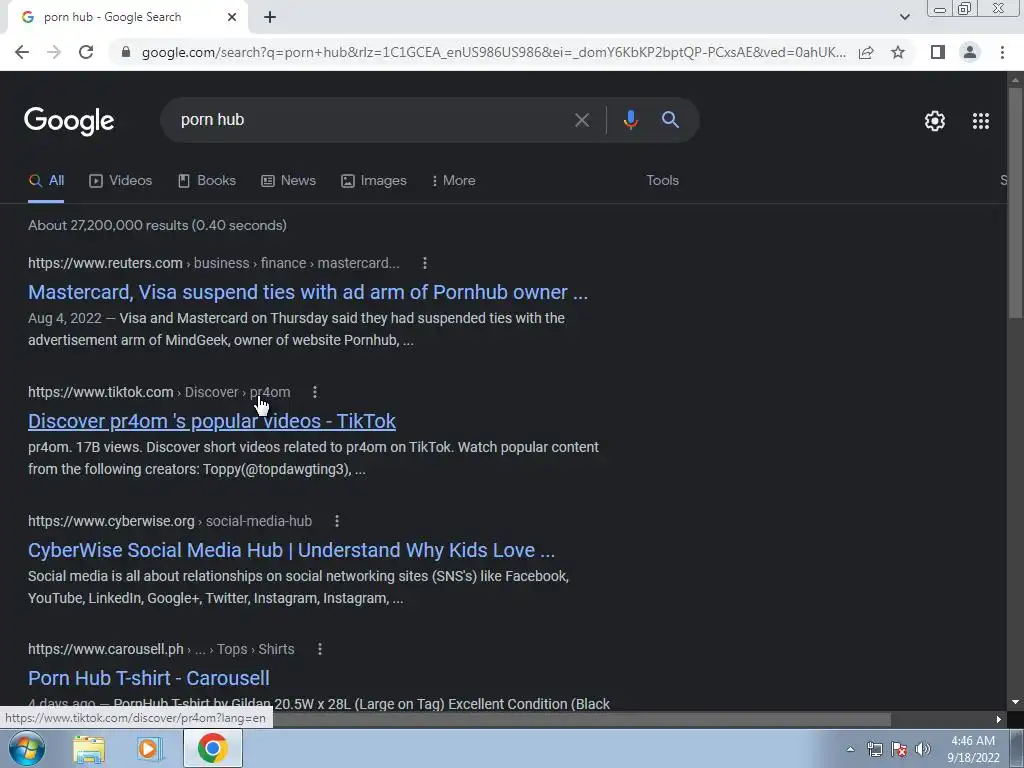Submit search with magnifier icon
The image size is (1024, 768).
coord(670,120)
